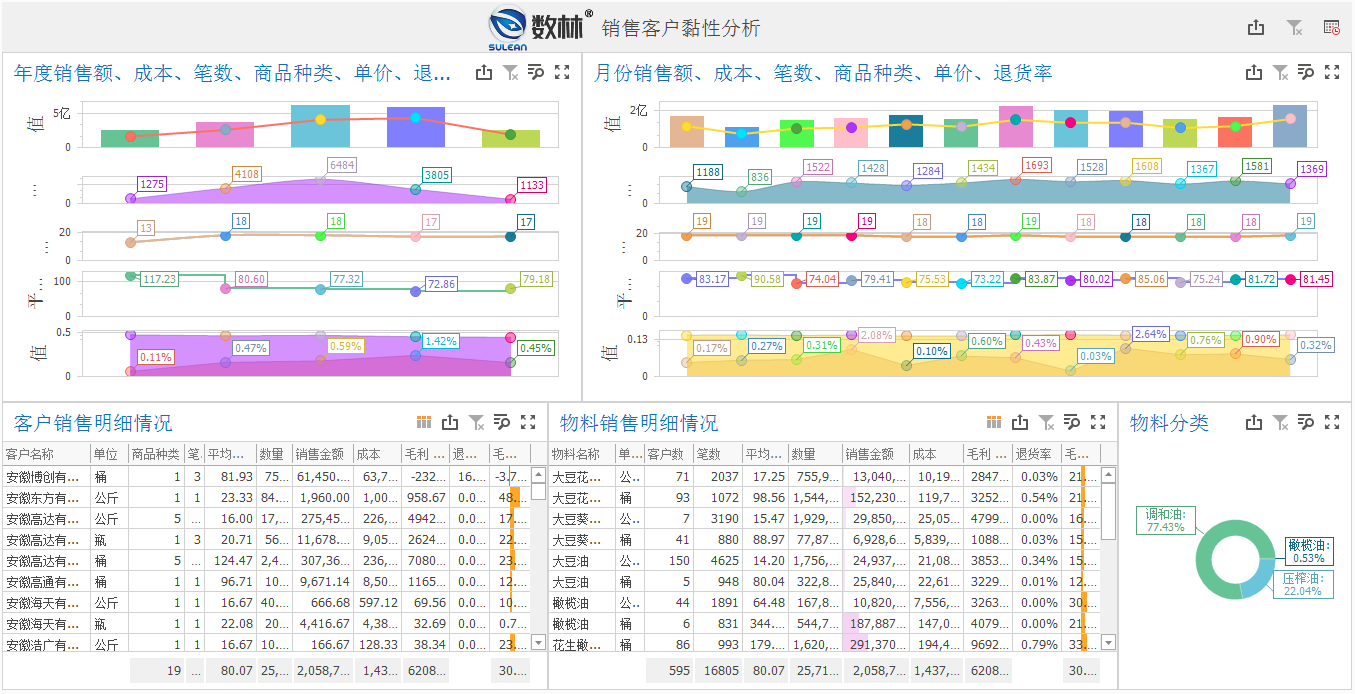Image resolution: width=1355 pixels, height=694 pixels.
Task: Export the 物料分类 pie chart
Action: tap(1254, 422)
